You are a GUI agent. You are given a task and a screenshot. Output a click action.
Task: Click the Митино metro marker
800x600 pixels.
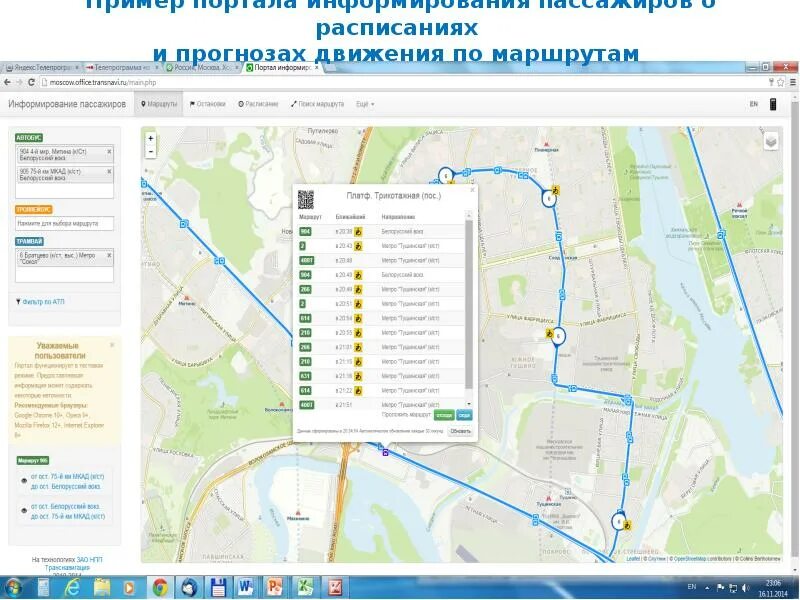pos(187,297)
